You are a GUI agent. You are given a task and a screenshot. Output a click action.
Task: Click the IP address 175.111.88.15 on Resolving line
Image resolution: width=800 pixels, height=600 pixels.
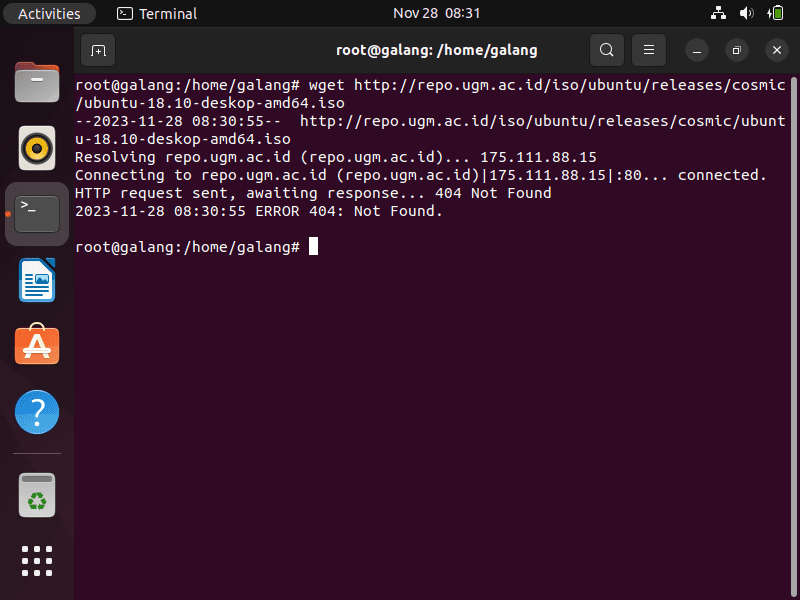[538, 157]
